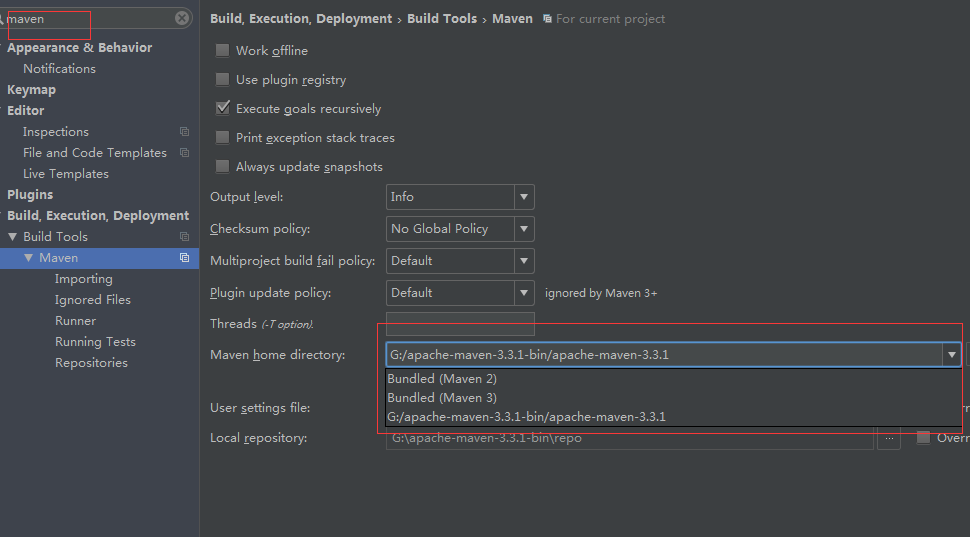Select Bundled (Maven 3) option

click(674, 398)
